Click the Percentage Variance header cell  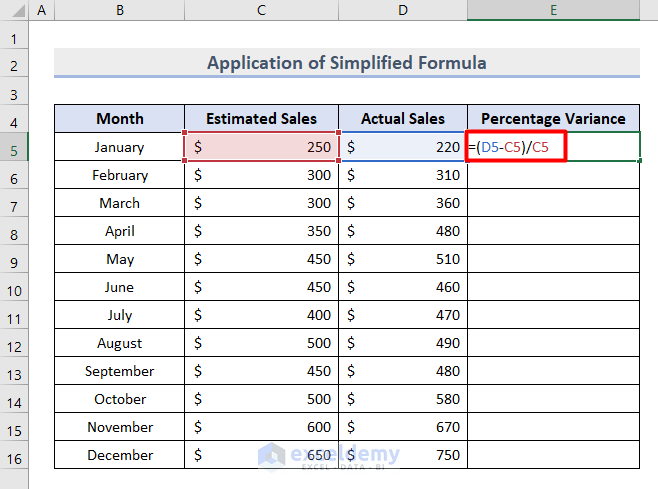(553, 119)
